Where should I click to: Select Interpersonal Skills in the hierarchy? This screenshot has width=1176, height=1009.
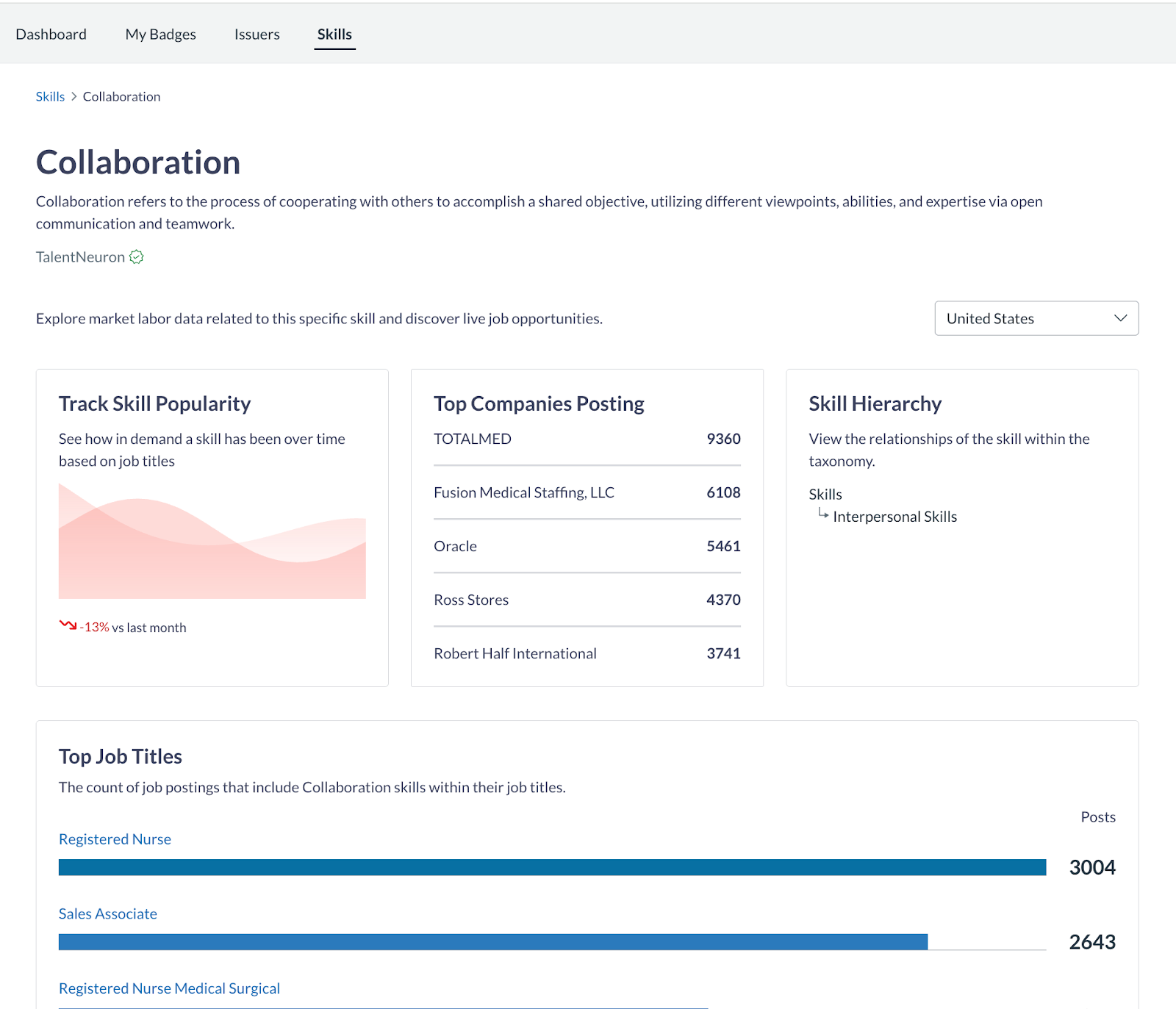pyautogui.click(x=894, y=516)
